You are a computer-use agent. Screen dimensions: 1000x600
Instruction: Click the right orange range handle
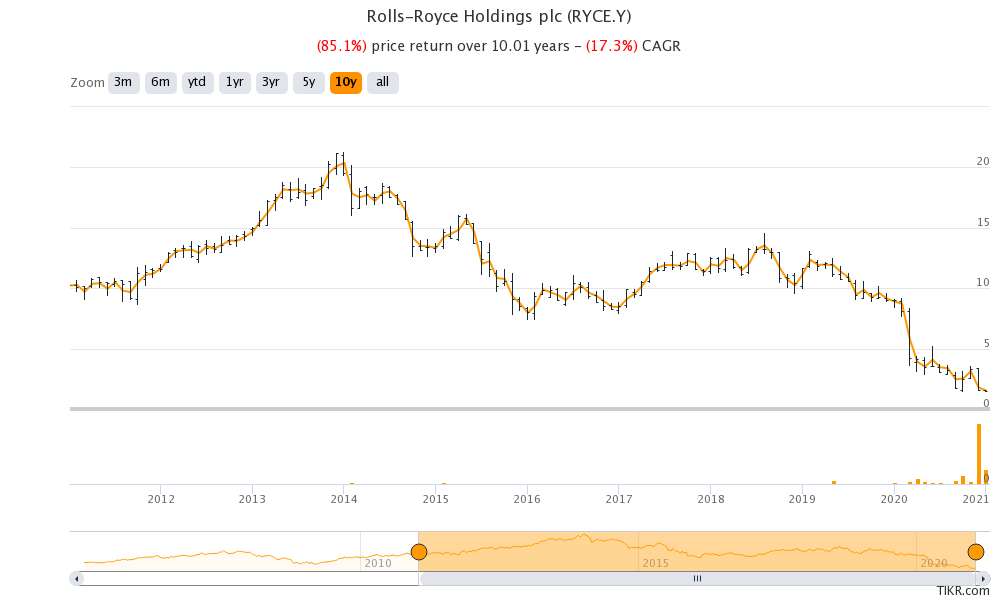click(x=975, y=550)
